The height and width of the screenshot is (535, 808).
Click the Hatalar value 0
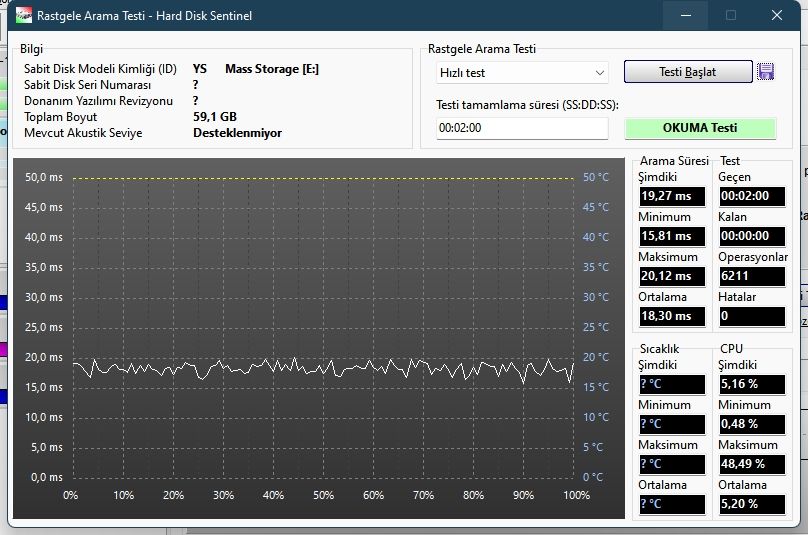point(752,316)
